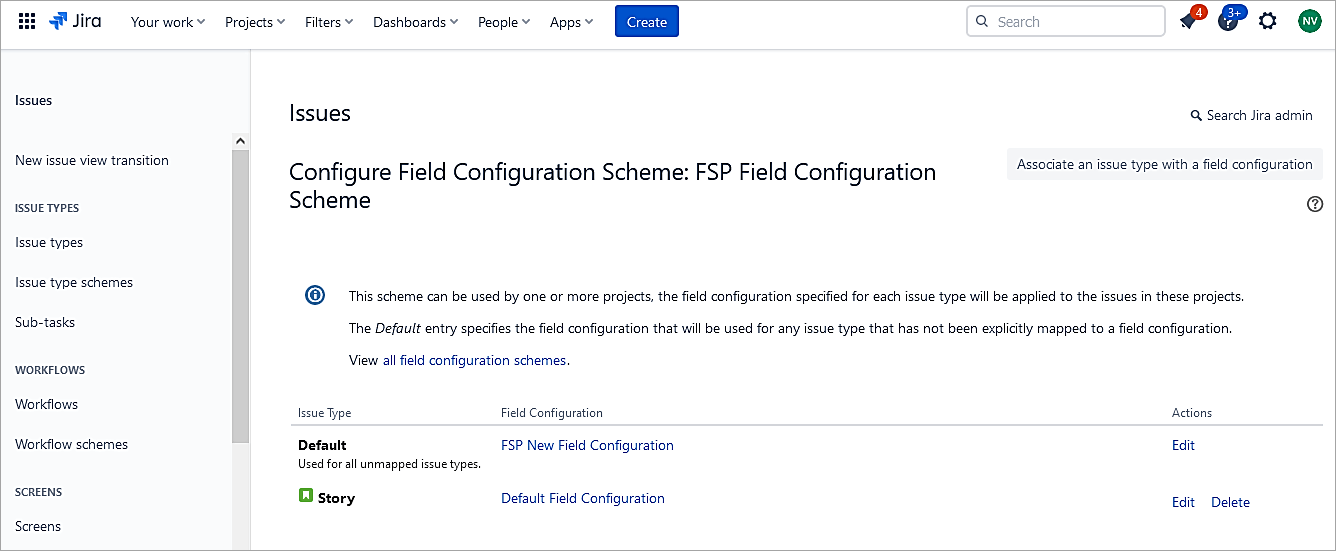The width and height of the screenshot is (1336, 551).
Task: Open the Filters menu
Action: [329, 22]
